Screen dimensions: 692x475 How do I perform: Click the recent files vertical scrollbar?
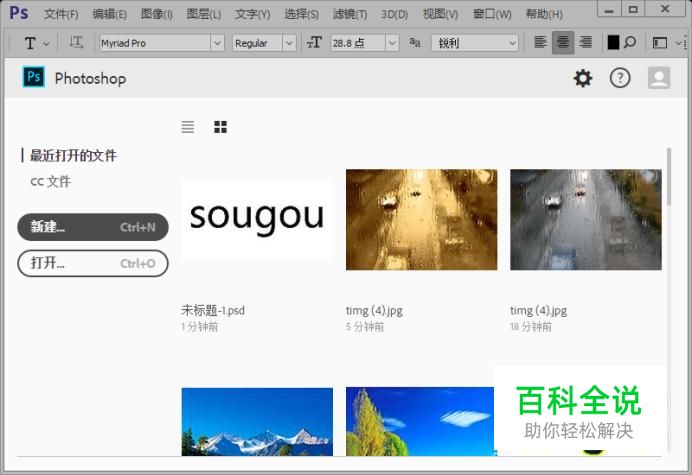coord(669,177)
